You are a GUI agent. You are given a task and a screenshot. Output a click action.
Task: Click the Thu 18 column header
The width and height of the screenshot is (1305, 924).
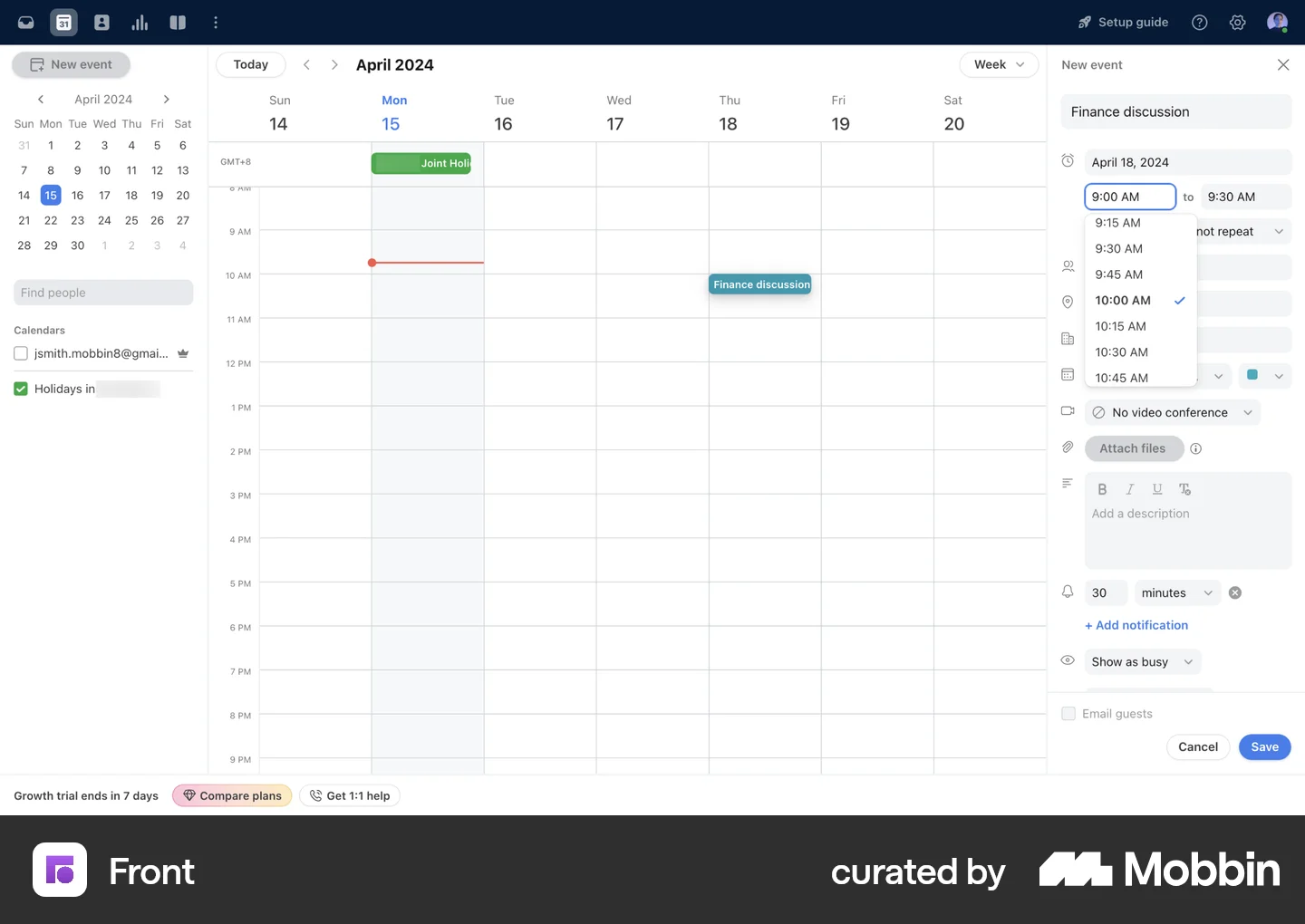730,113
